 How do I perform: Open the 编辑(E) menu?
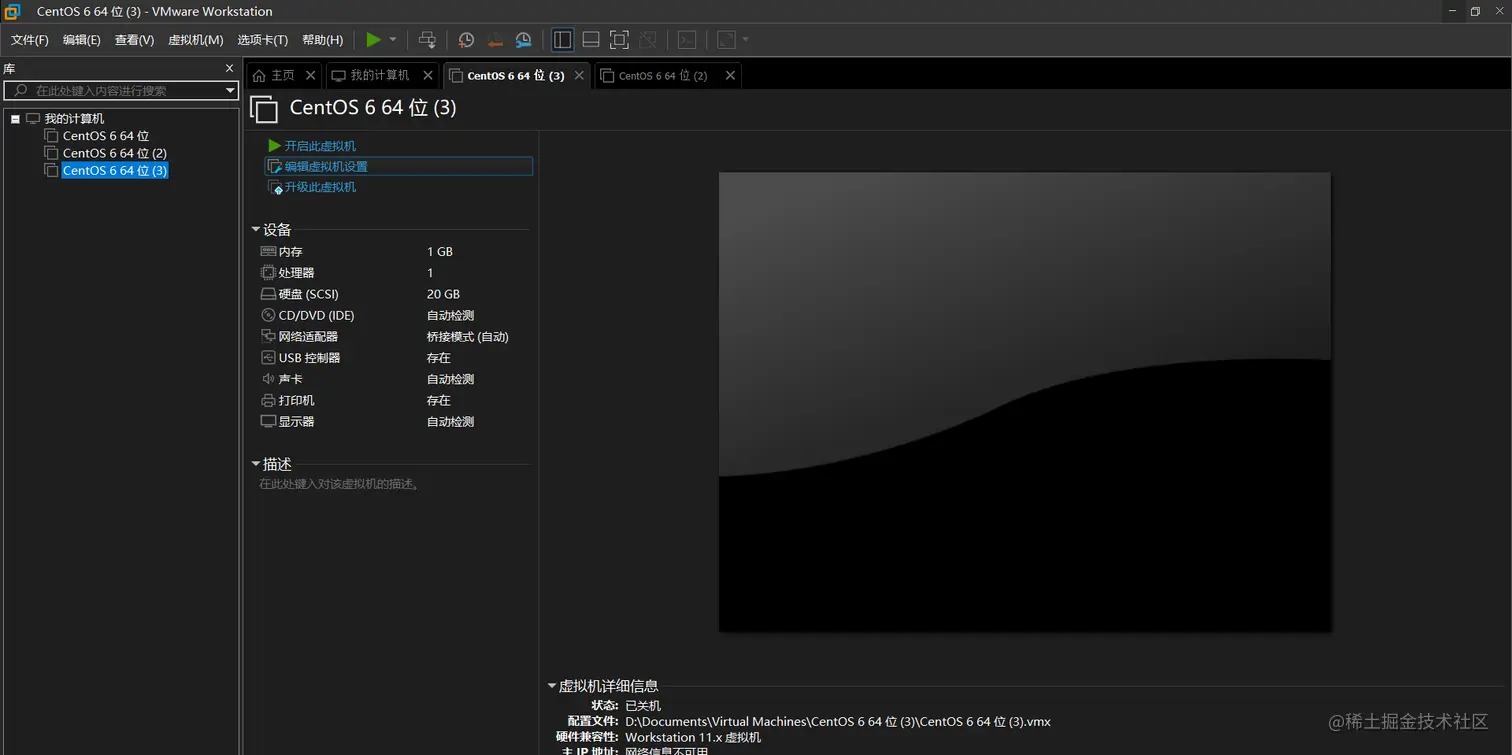coord(81,40)
